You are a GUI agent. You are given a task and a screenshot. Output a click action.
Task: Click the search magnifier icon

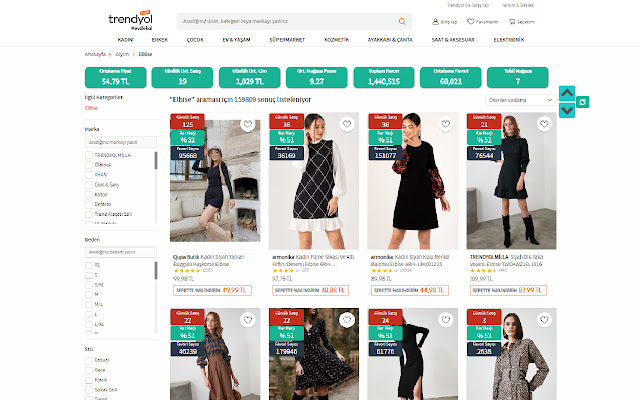click(402, 20)
